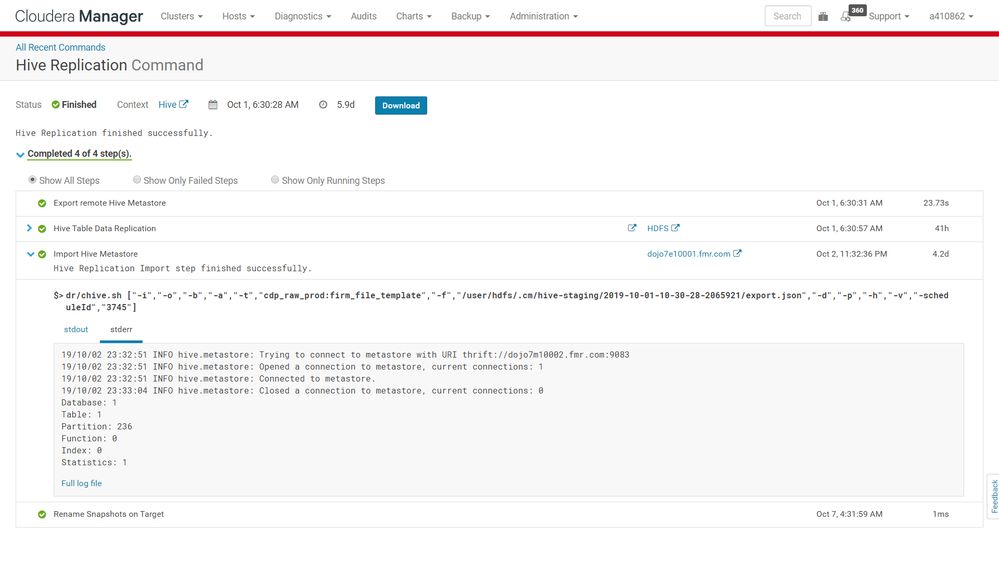
Task: Collapse the Completed 4 of 4 steps section
Action: (20, 154)
